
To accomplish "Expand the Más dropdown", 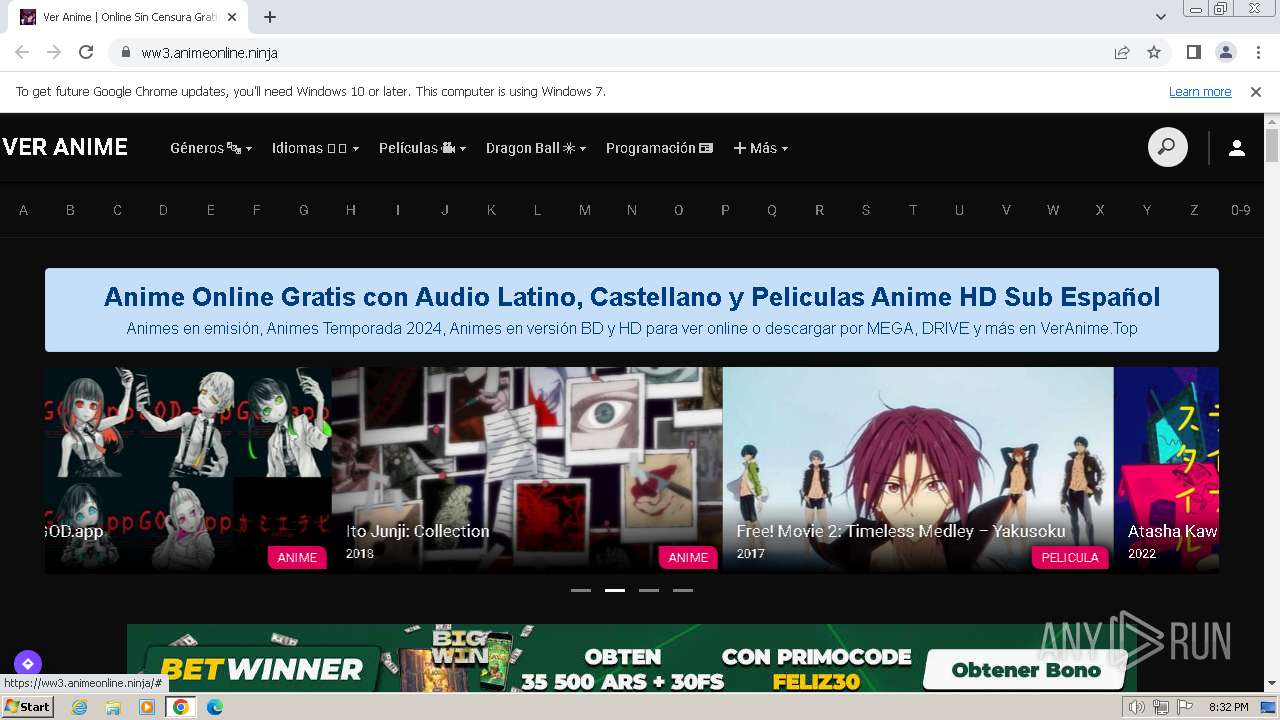I will click(761, 148).
